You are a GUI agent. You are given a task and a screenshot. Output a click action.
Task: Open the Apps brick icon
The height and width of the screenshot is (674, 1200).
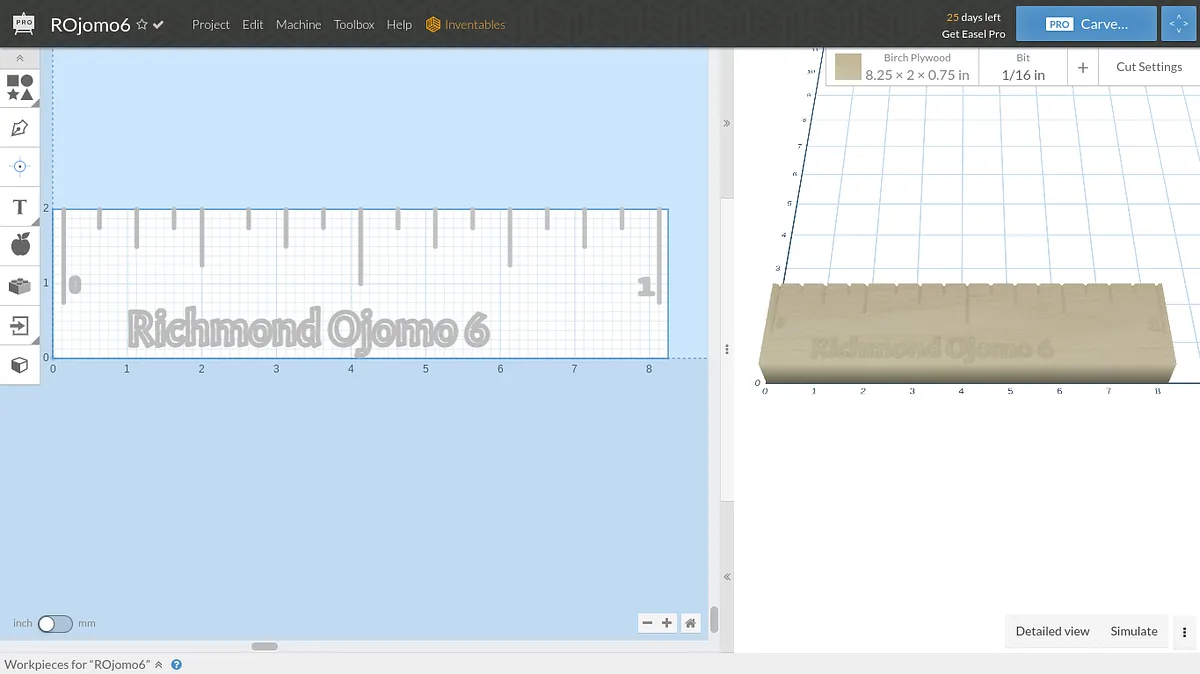coord(20,286)
